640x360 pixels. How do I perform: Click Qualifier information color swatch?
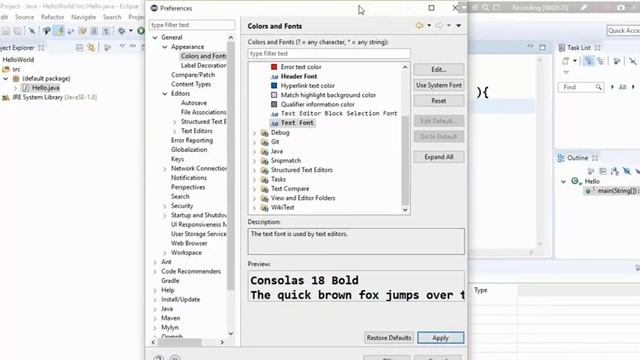[274, 104]
